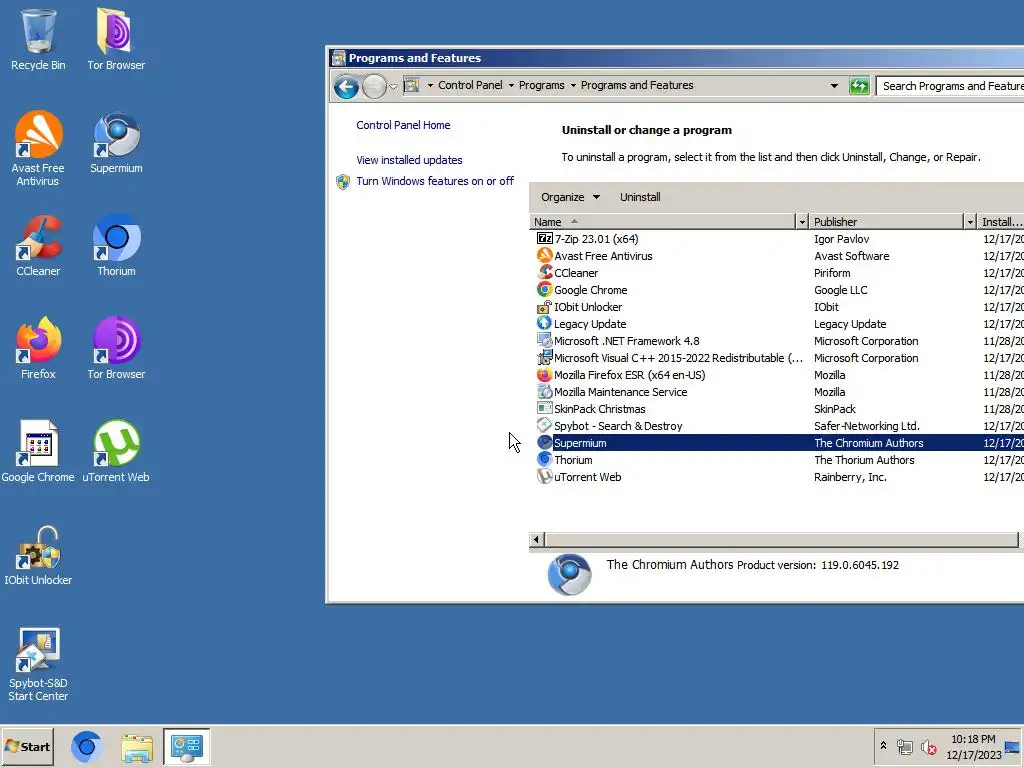1024x768 pixels.
Task: Expand the arrow before Programs breadcrumb
Action: point(511,86)
